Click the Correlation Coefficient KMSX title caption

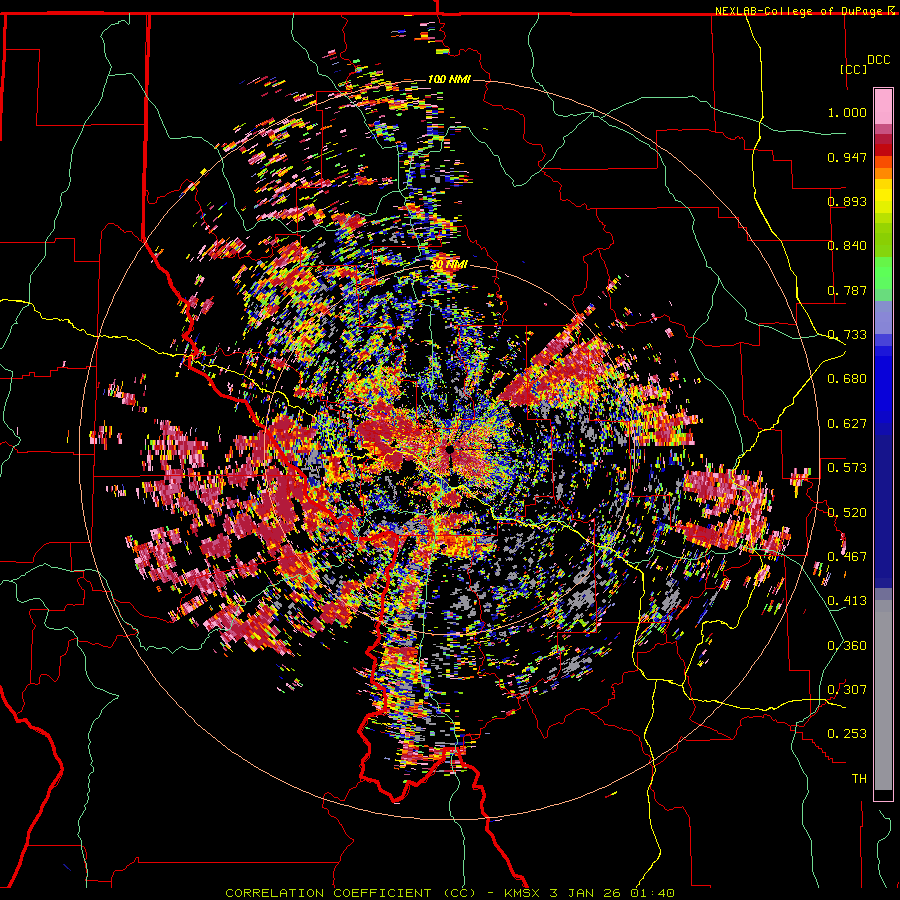click(449, 893)
